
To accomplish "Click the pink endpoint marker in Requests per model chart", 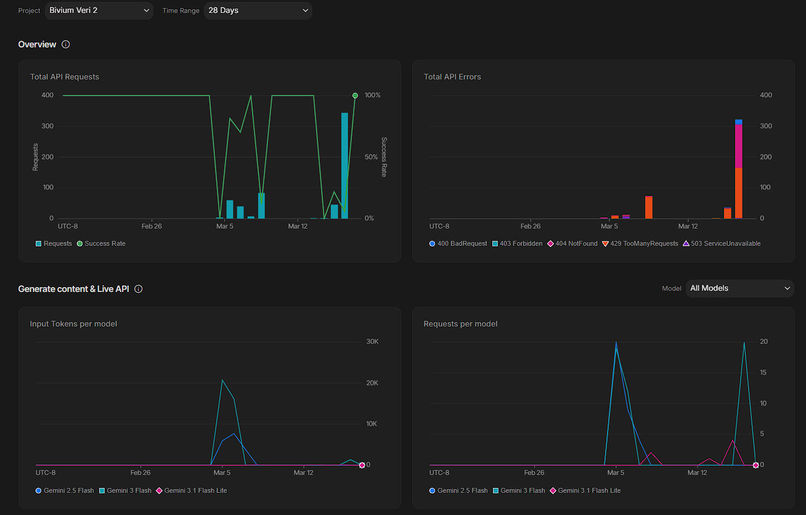I will [x=756, y=465].
